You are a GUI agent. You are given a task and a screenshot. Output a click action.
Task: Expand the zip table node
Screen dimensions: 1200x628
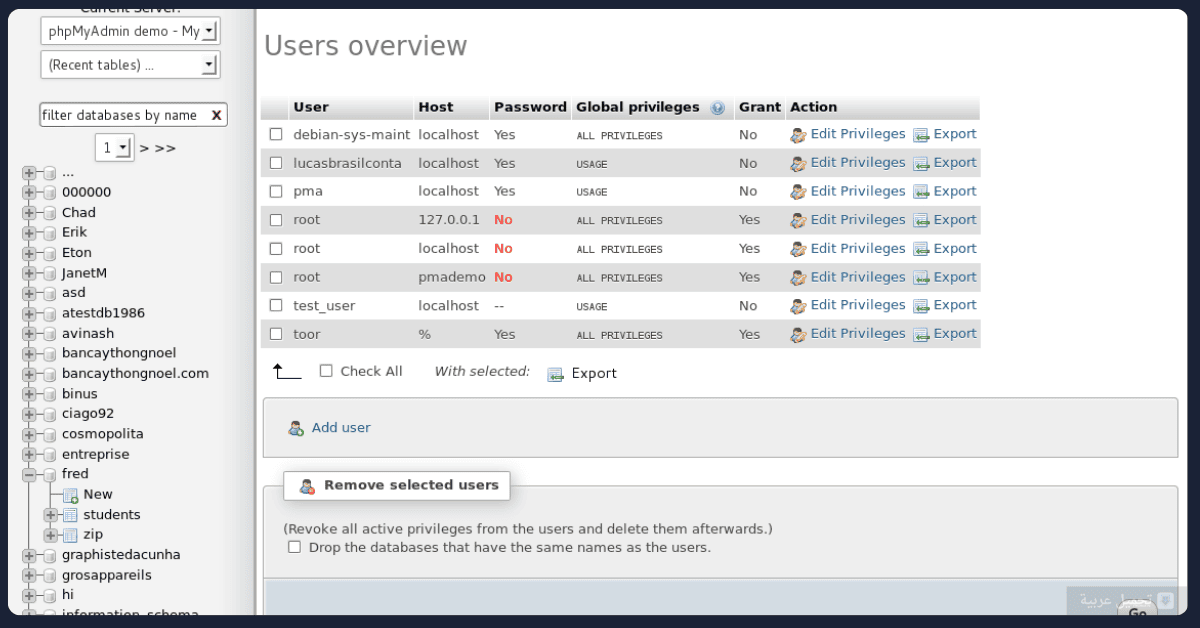(x=51, y=535)
